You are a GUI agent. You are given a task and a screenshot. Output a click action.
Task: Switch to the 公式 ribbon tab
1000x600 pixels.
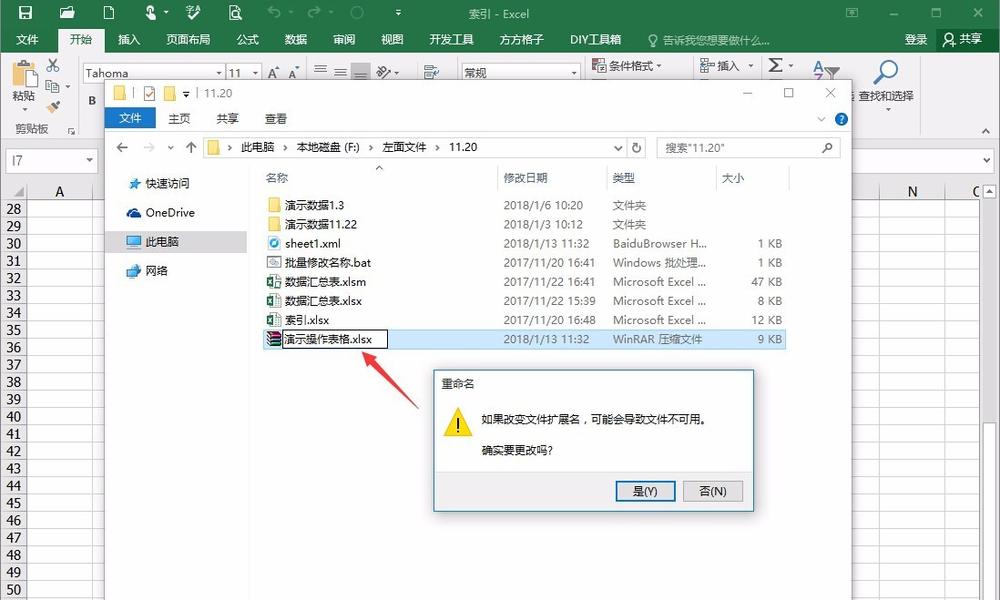[x=247, y=40]
